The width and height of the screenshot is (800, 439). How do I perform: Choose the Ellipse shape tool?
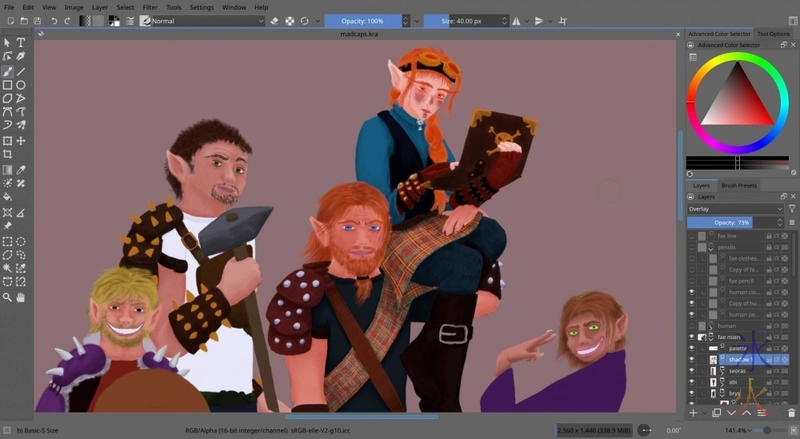[21, 85]
